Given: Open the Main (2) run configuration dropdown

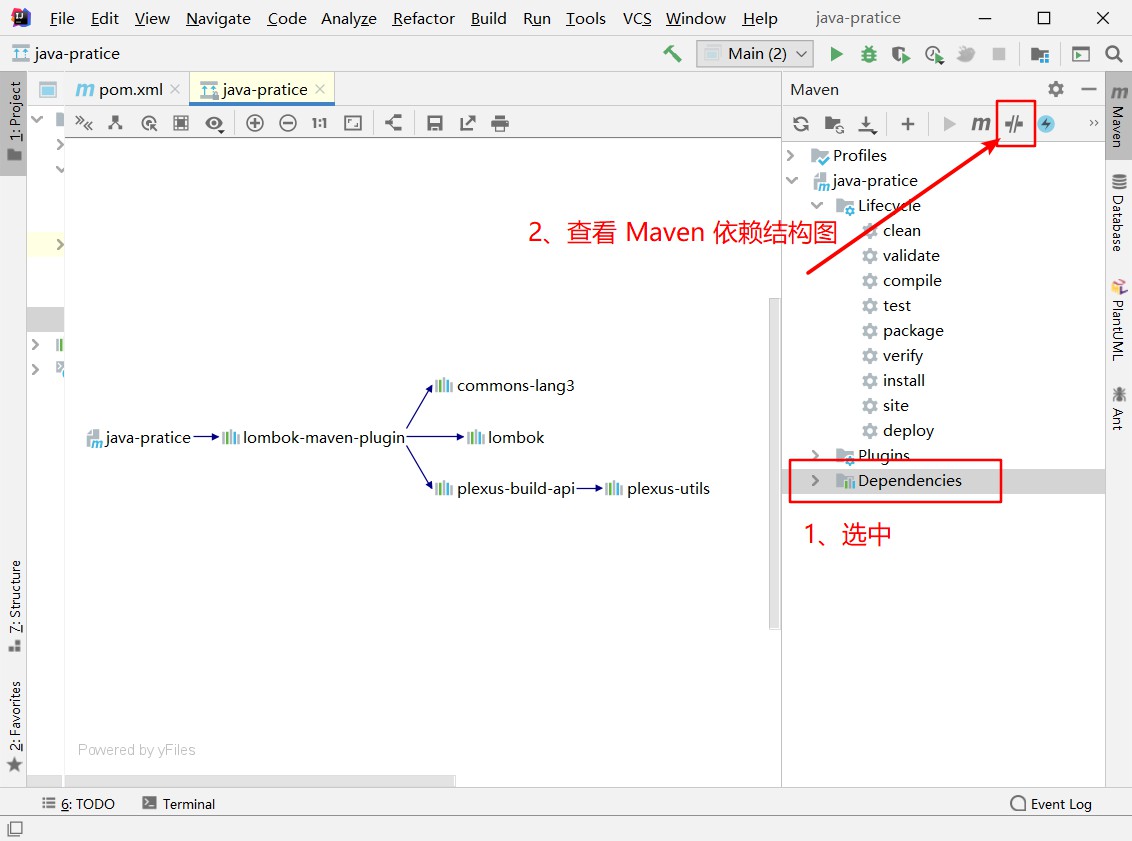Looking at the screenshot, I should (x=755, y=54).
